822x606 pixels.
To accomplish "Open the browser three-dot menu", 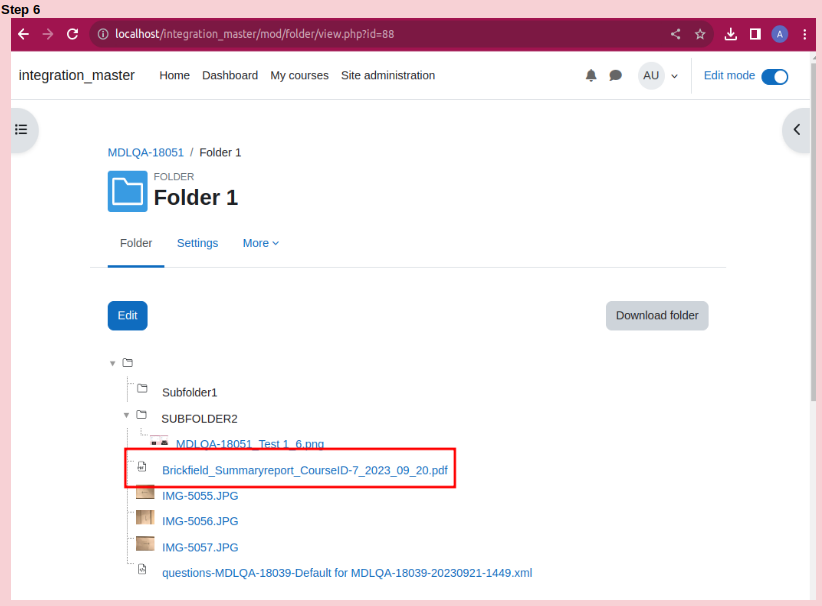I will click(805, 34).
